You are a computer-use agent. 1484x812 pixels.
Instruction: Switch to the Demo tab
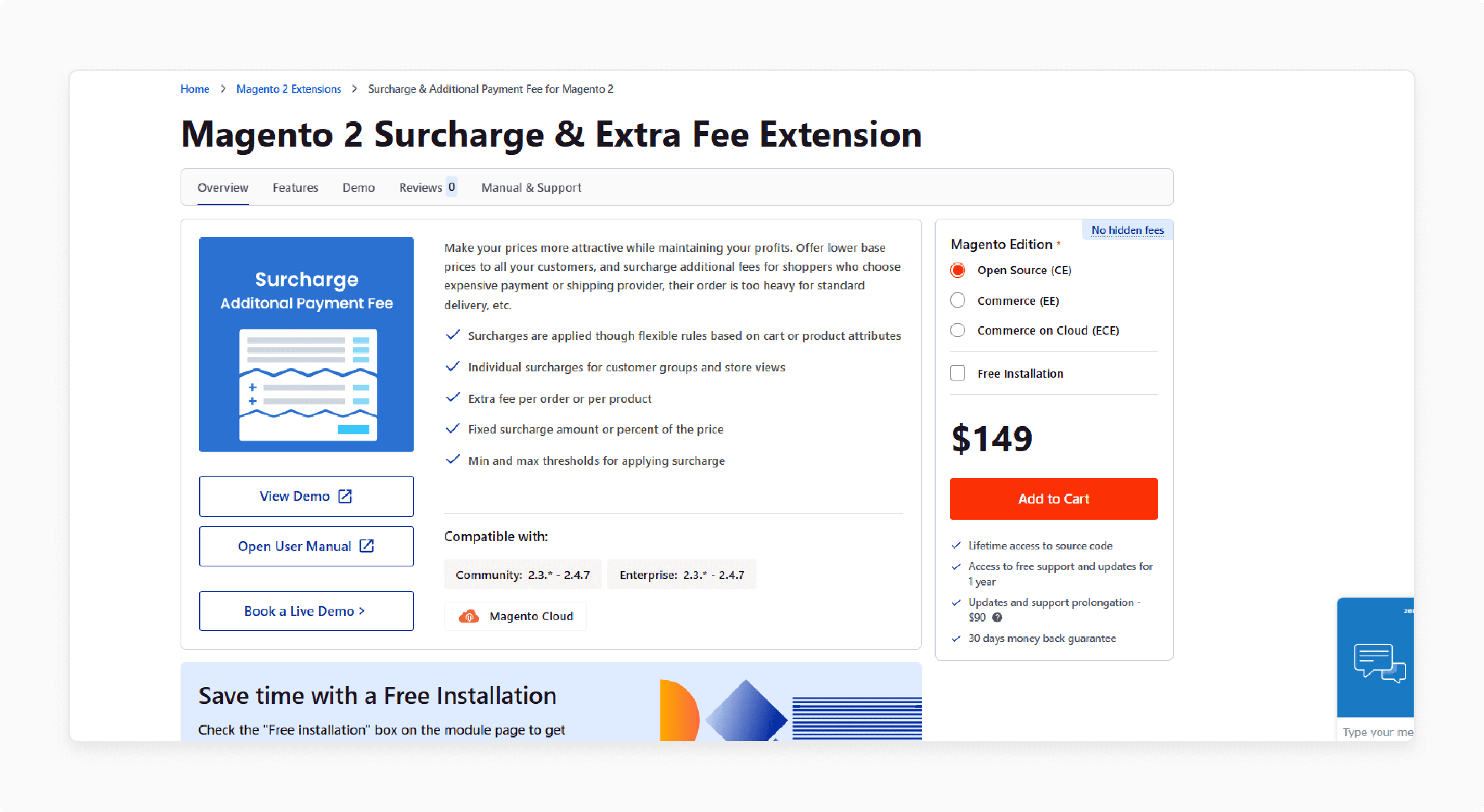pyautogui.click(x=358, y=187)
